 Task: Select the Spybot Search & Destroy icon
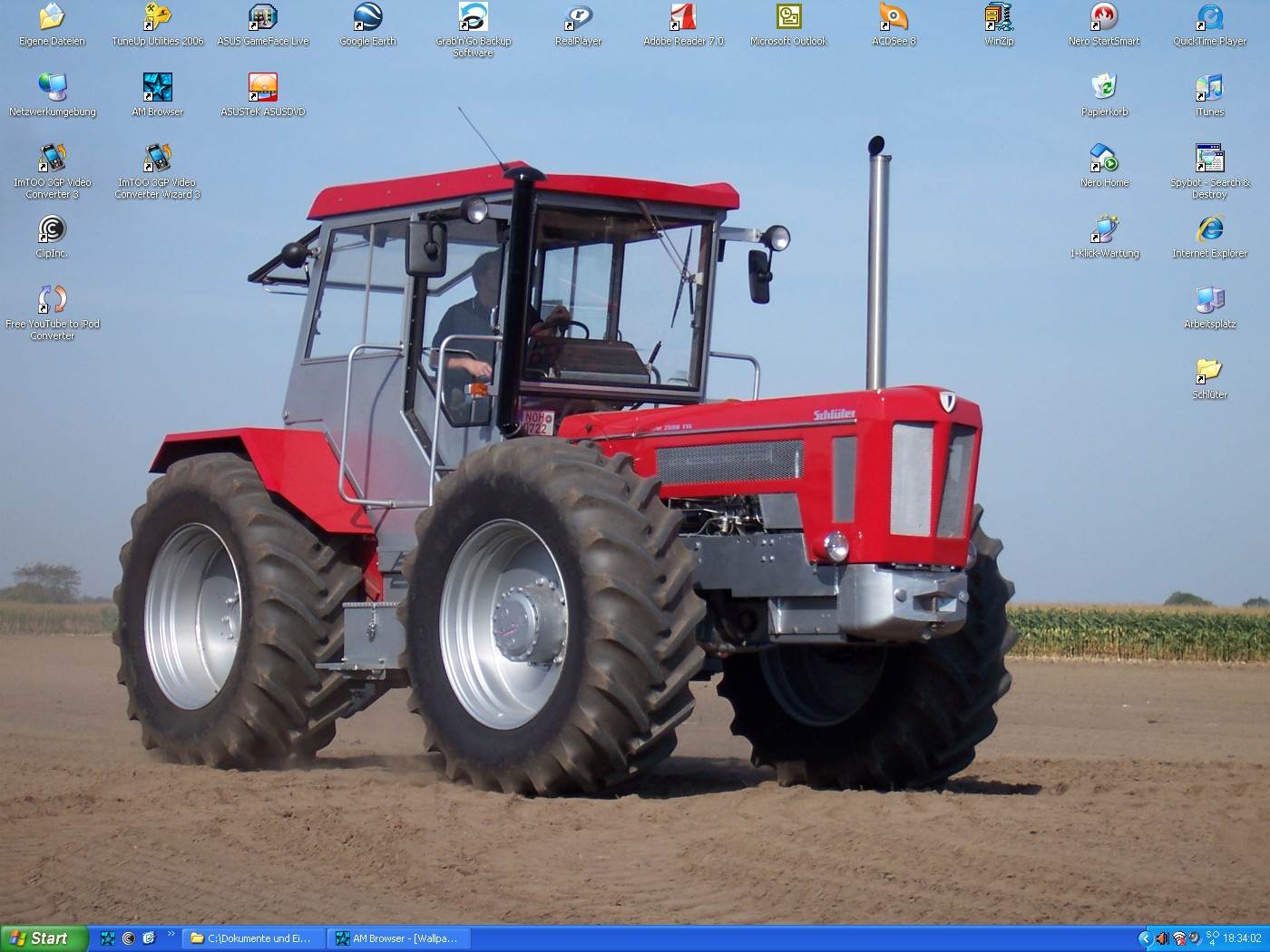1209,160
